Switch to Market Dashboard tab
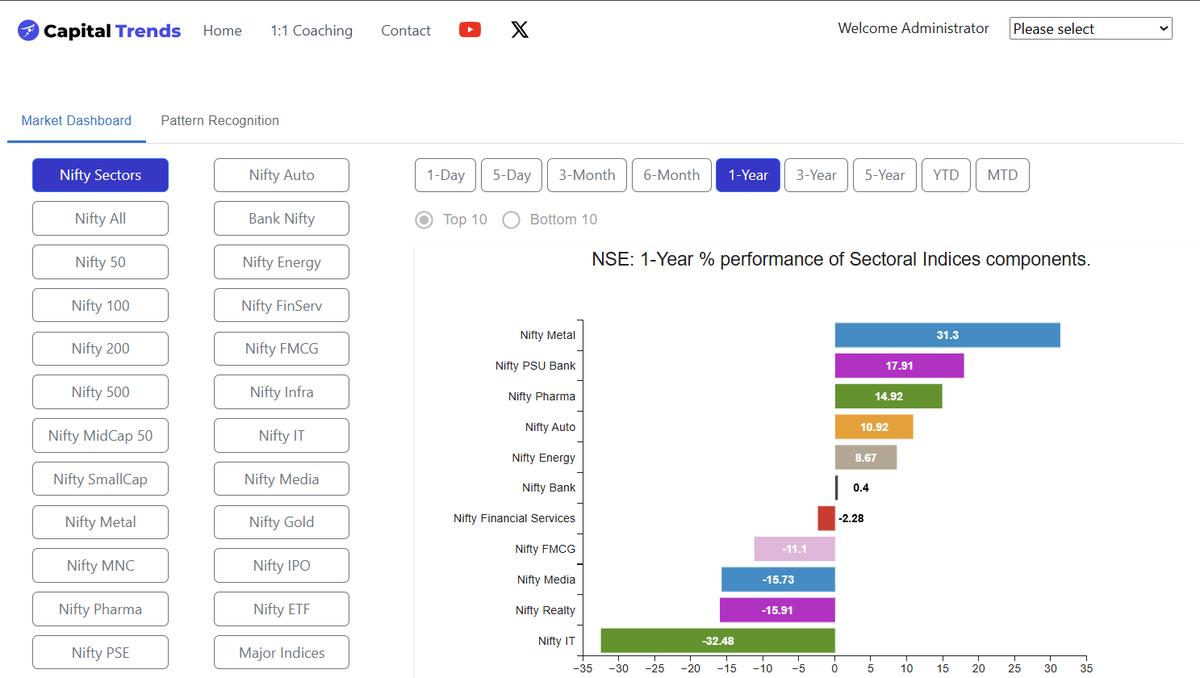 76,120
